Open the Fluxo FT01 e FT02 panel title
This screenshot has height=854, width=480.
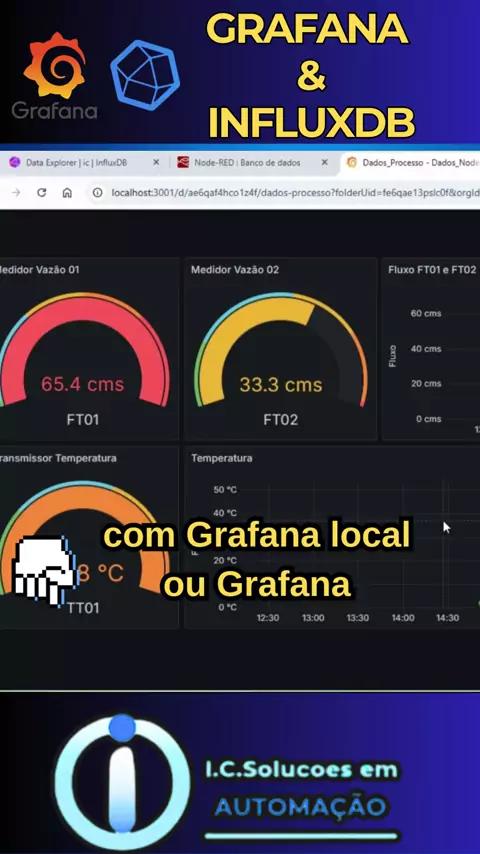[432, 269]
